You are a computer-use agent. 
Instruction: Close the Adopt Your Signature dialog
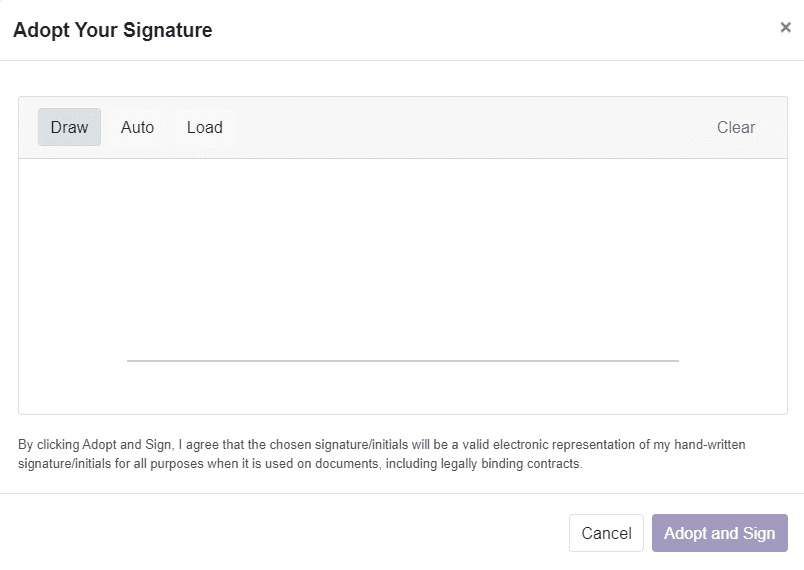point(785,28)
